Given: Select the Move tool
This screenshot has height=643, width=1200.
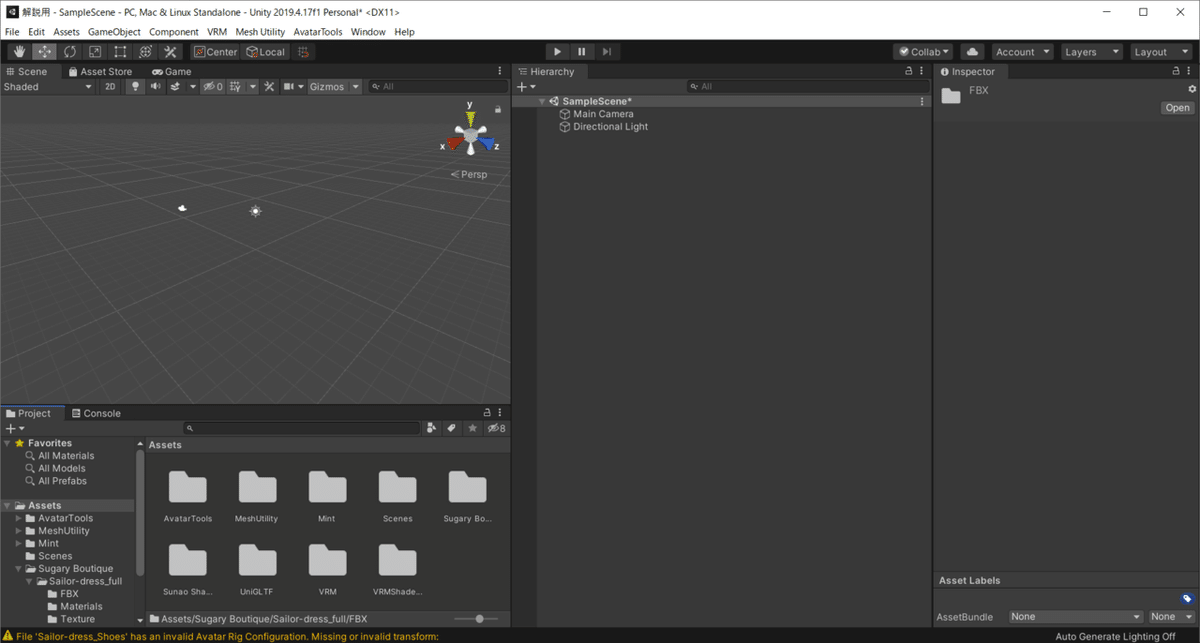Looking at the screenshot, I should tap(45, 52).
